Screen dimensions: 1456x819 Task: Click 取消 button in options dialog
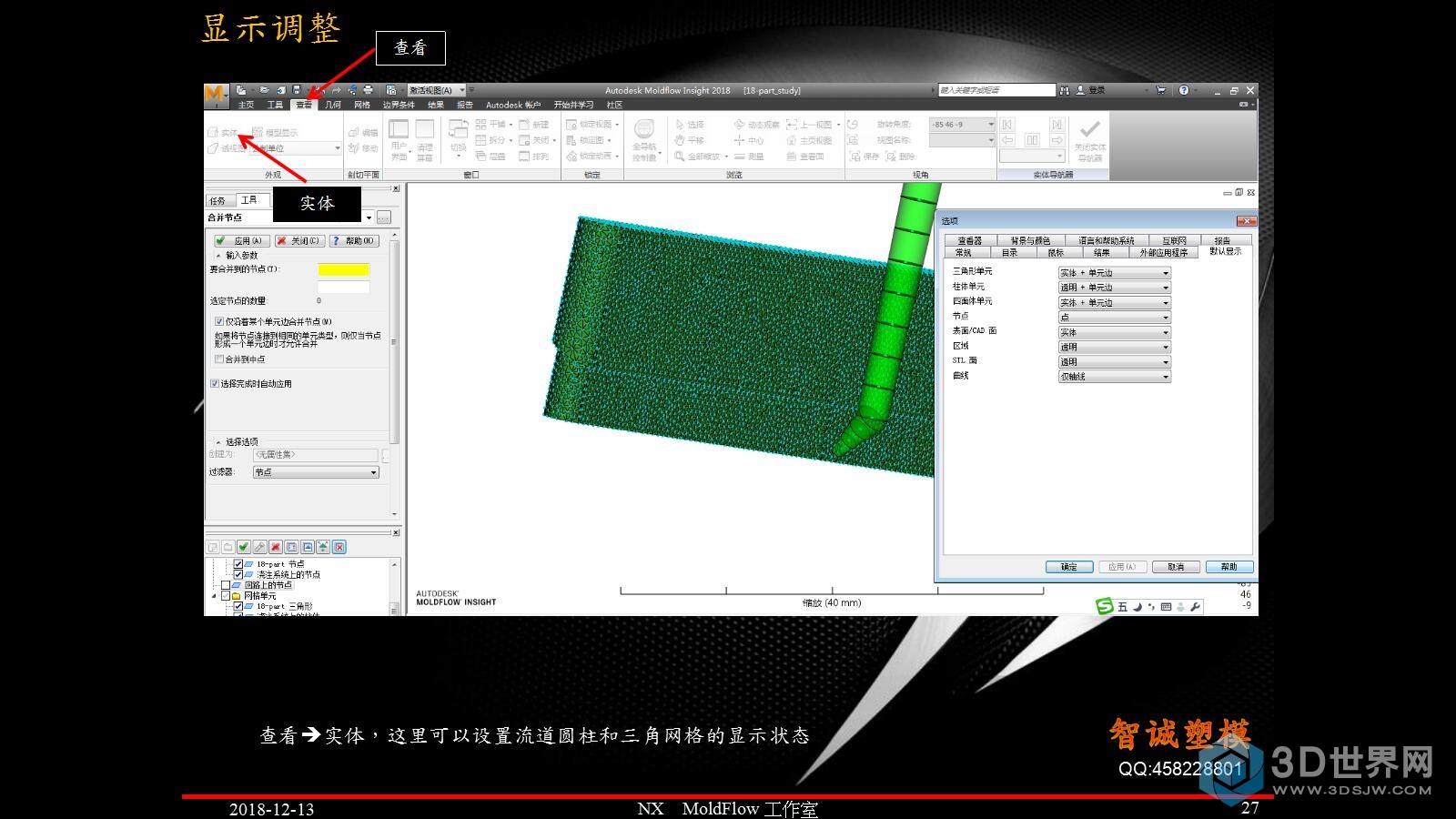click(x=1176, y=567)
